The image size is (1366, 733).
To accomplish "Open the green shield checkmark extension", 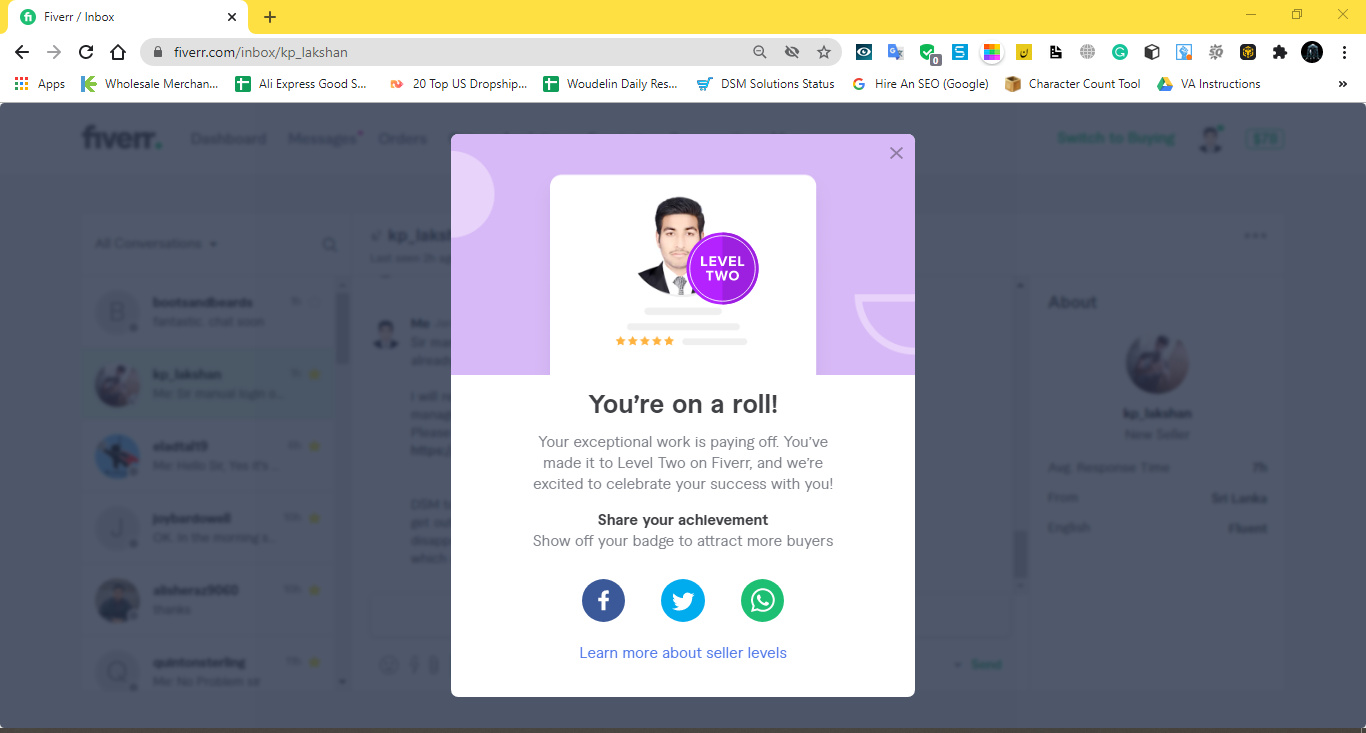I will tap(928, 52).
